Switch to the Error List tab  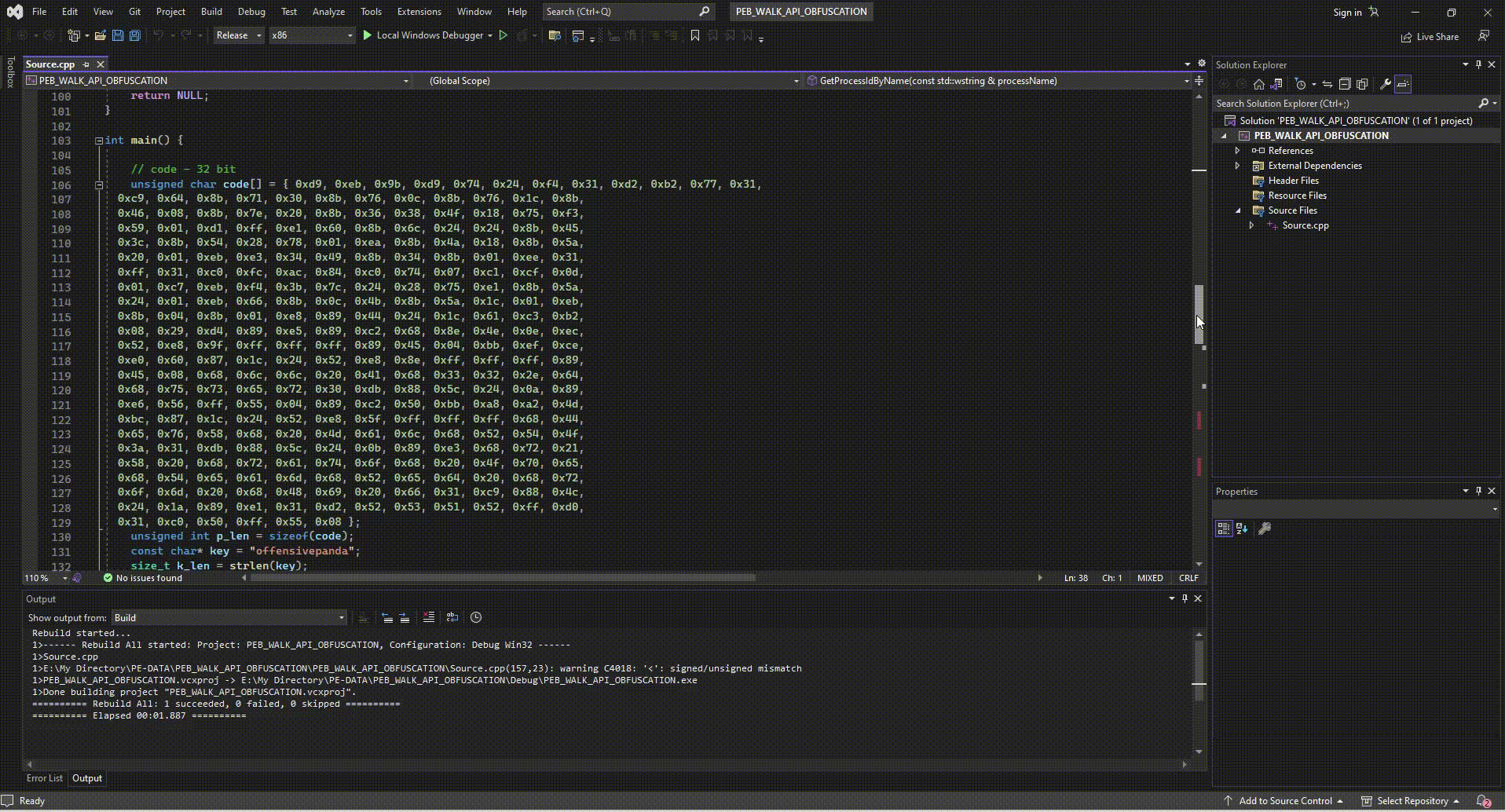tap(45, 778)
